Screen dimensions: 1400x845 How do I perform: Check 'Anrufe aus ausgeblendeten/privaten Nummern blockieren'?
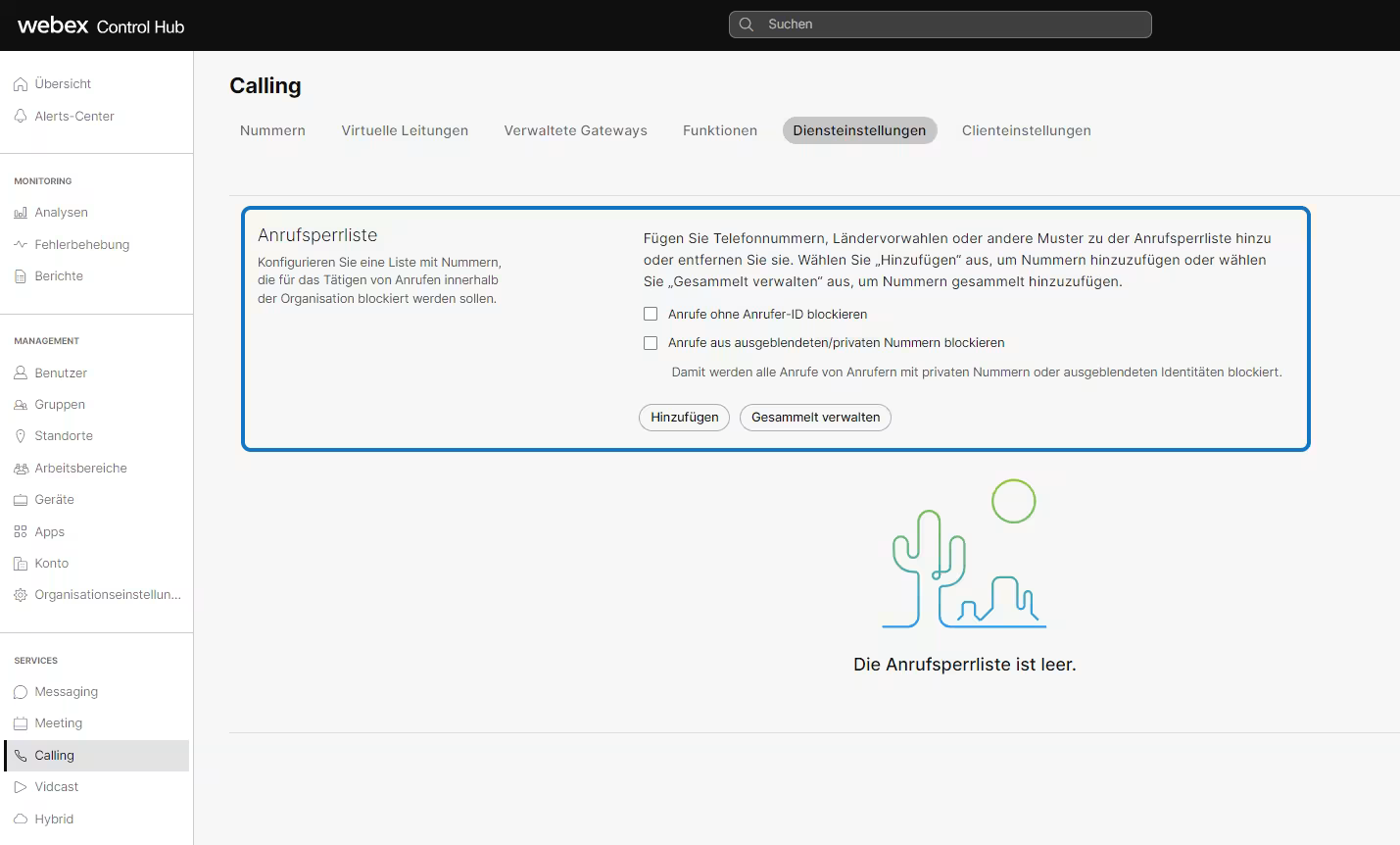pos(651,343)
